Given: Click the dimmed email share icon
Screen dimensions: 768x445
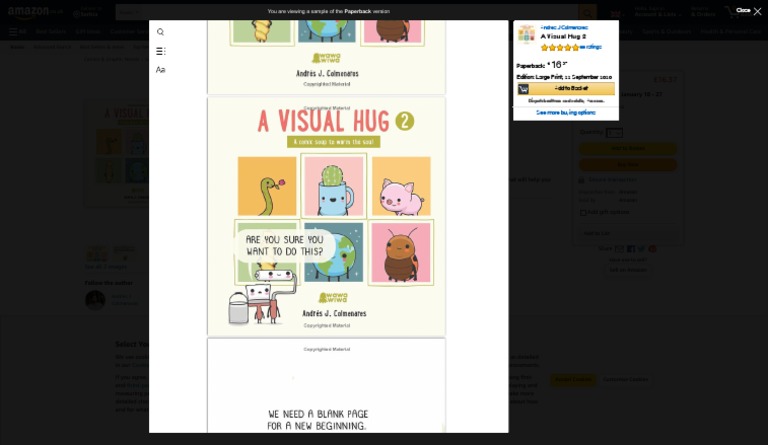Looking at the screenshot, I should point(620,249).
